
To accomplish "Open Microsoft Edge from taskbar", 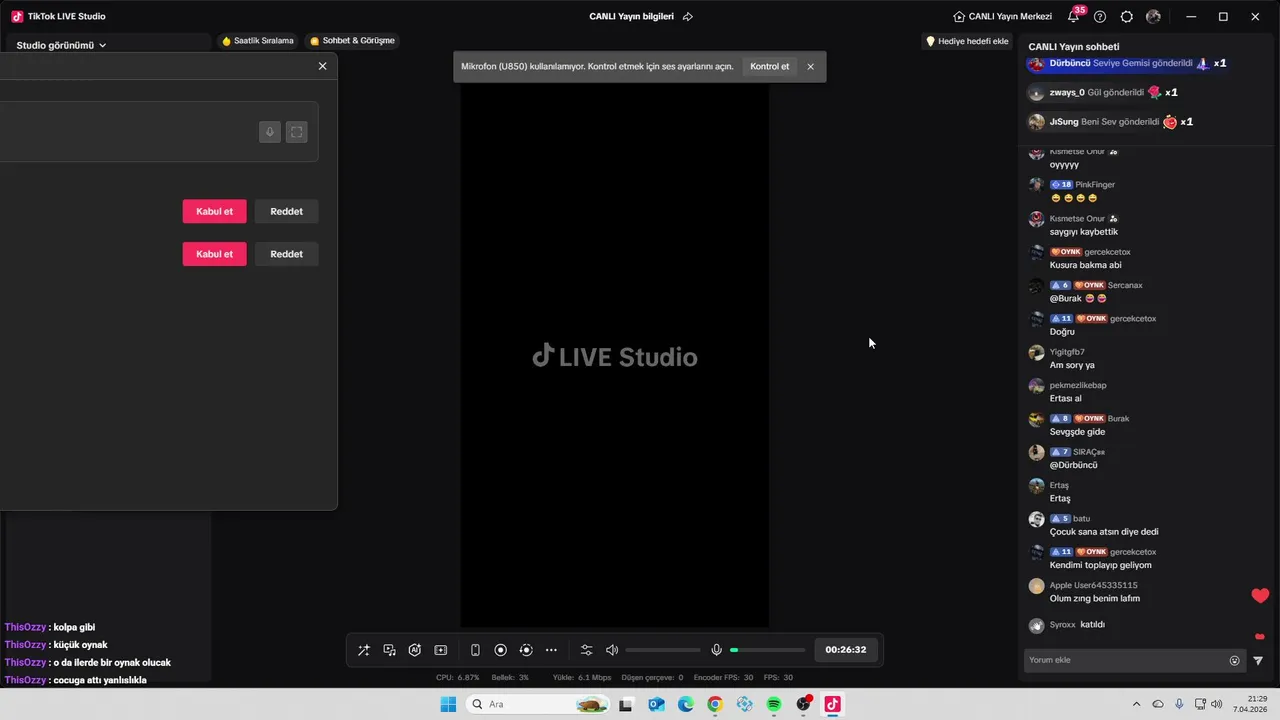I will coord(686,704).
